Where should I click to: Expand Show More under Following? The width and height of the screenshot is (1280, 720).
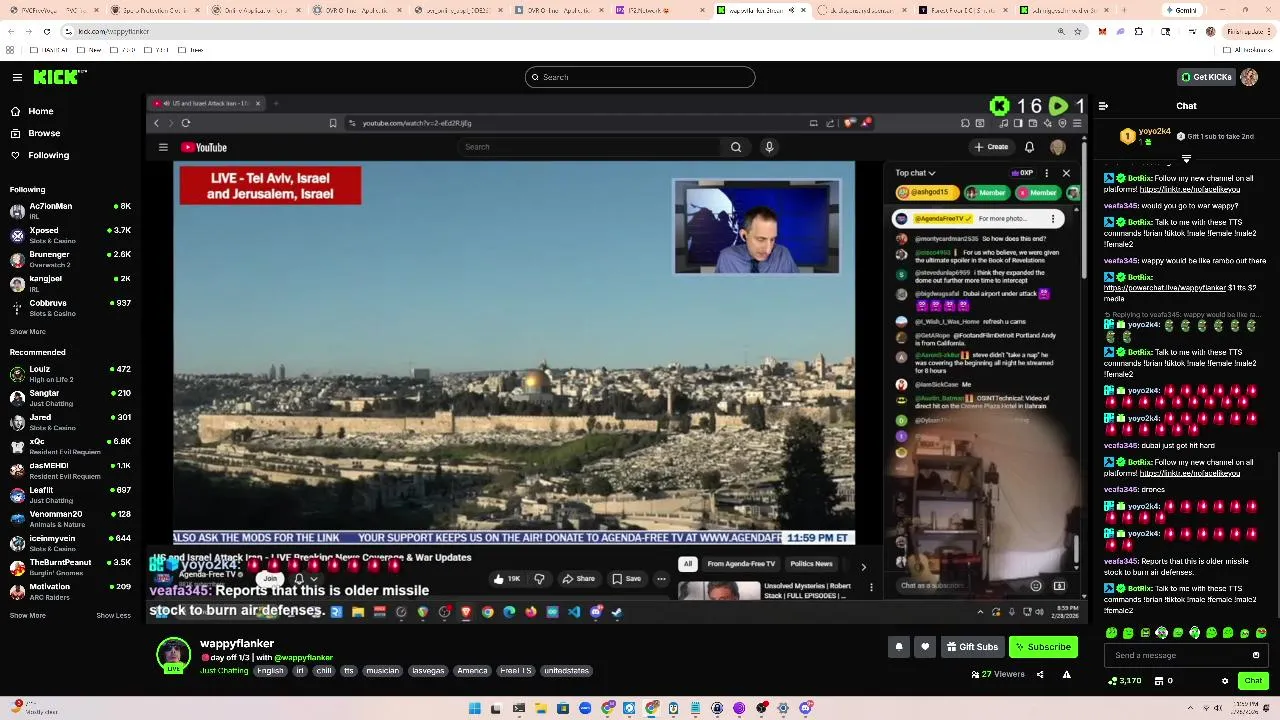(28, 331)
